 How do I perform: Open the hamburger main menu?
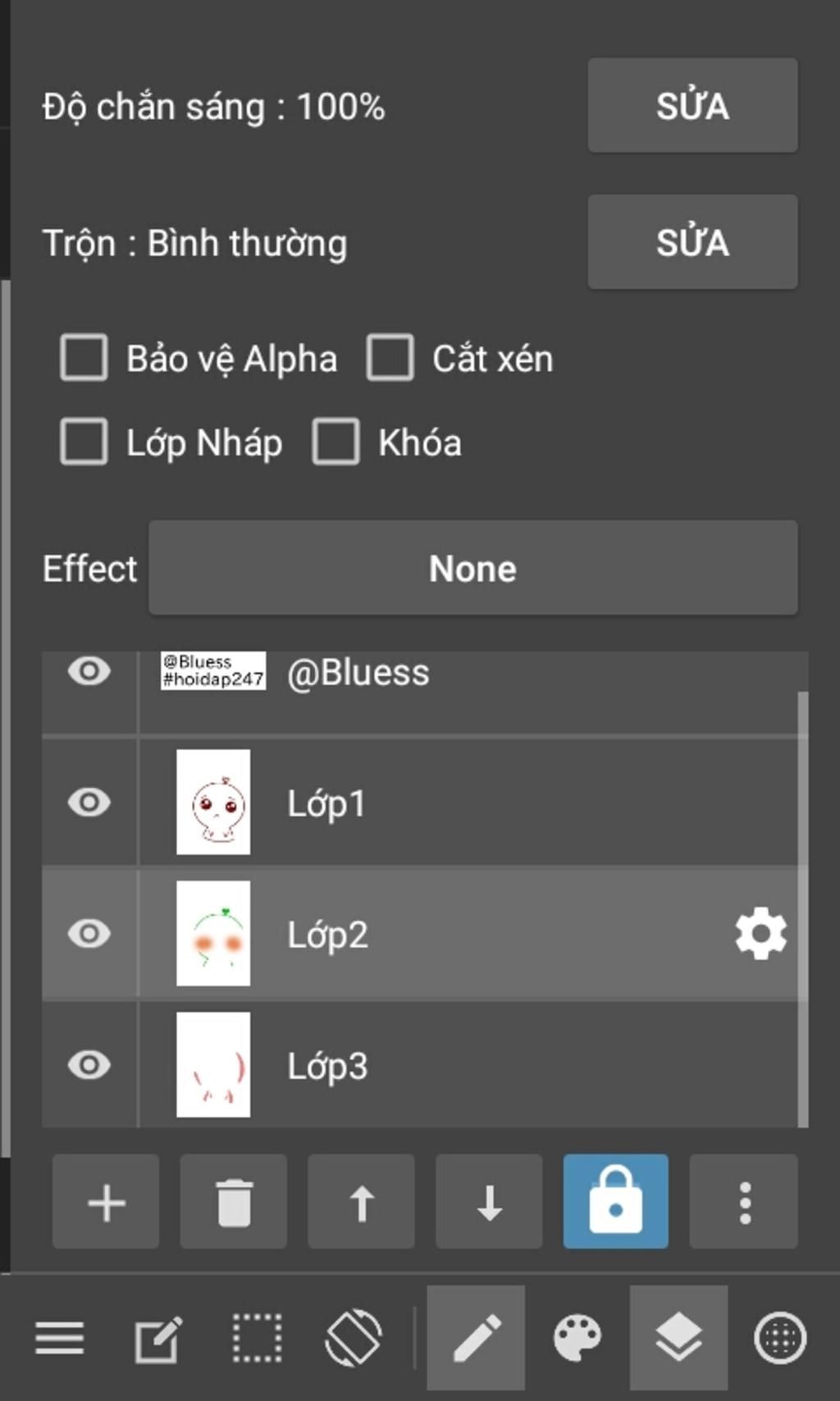[x=59, y=1338]
